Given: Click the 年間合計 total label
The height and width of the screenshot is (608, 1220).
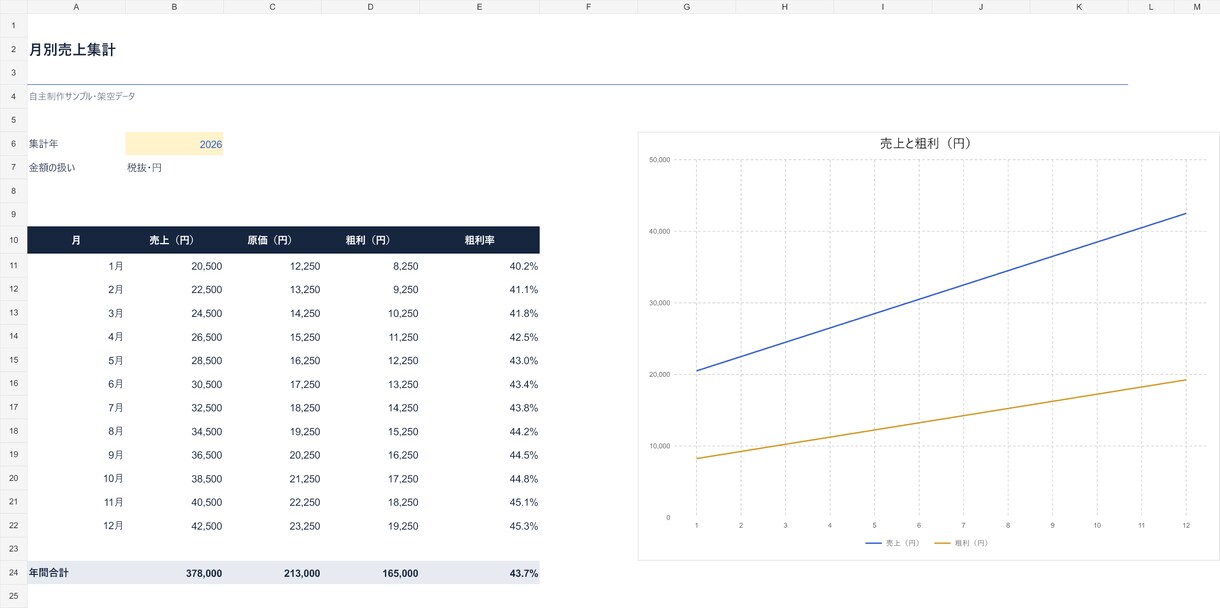Looking at the screenshot, I should (x=77, y=574).
